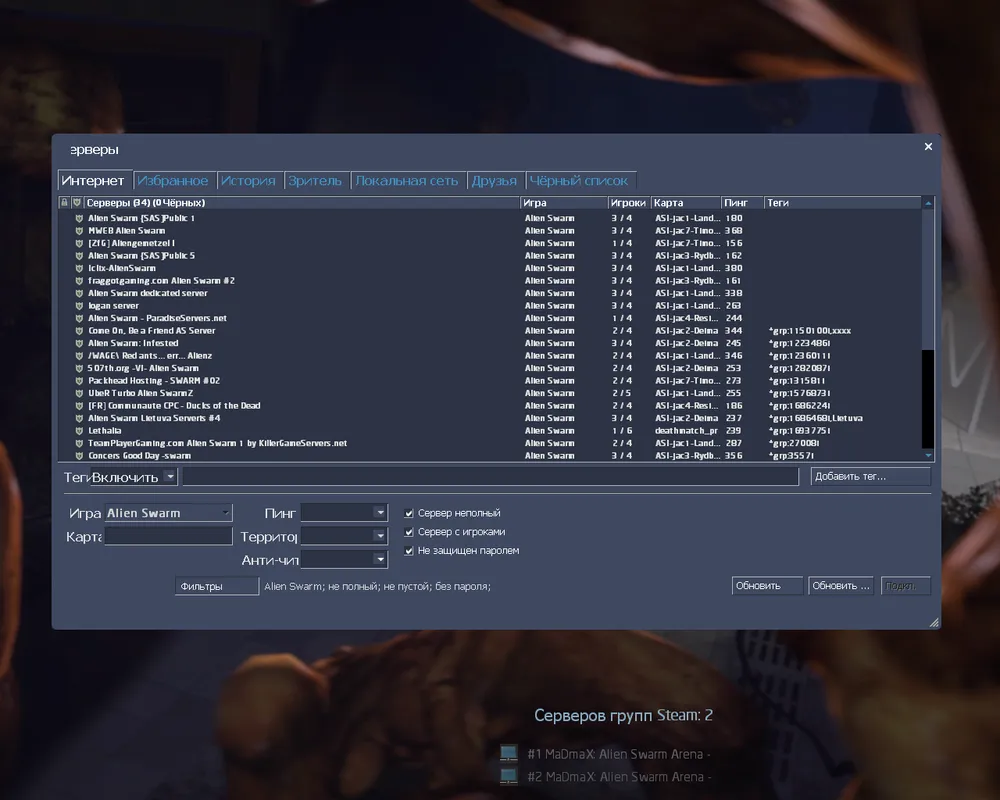Click the shield icon beside logan server
The image size is (1000, 800).
tap(78, 306)
